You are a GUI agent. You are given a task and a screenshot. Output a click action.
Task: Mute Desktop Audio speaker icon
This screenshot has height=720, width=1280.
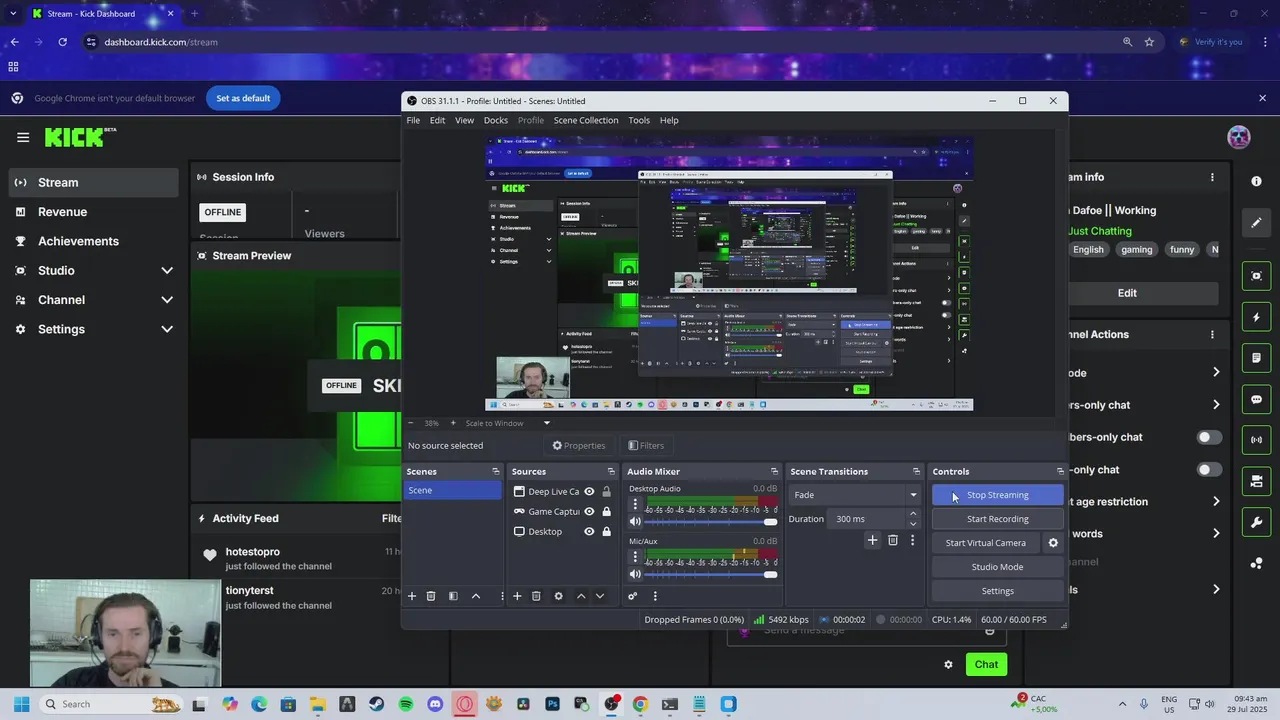(635, 522)
